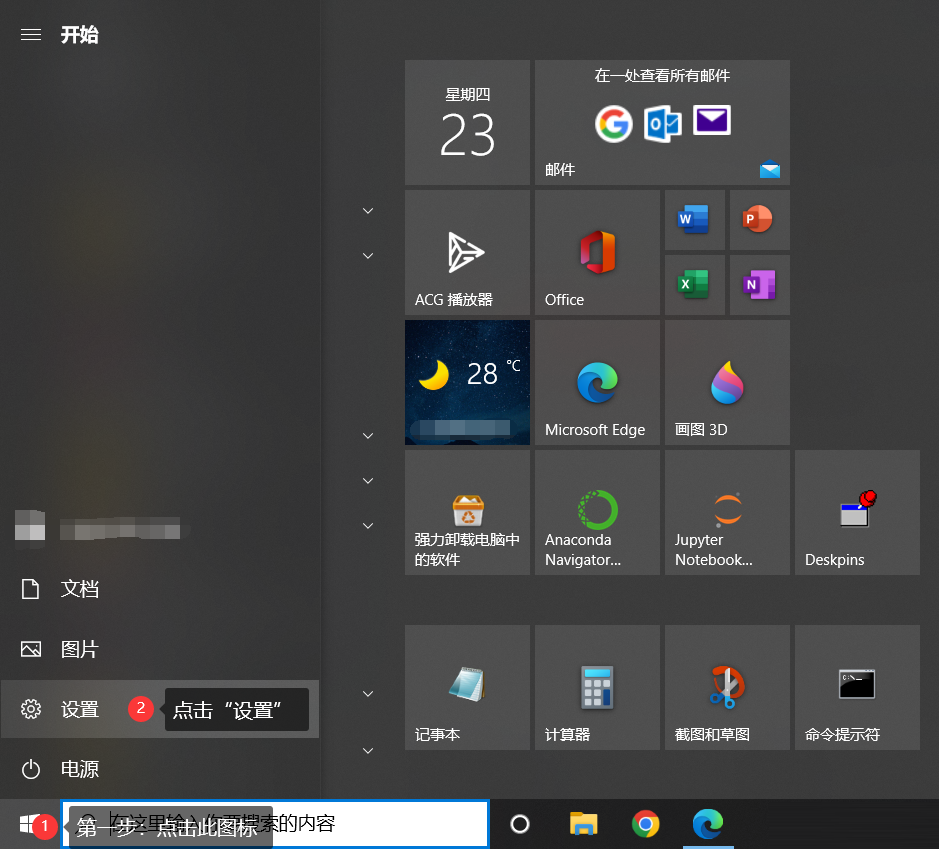The width and height of the screenshot is (939, 849).
Task: Open 电源 power options
Action: [x=159, y=769]
